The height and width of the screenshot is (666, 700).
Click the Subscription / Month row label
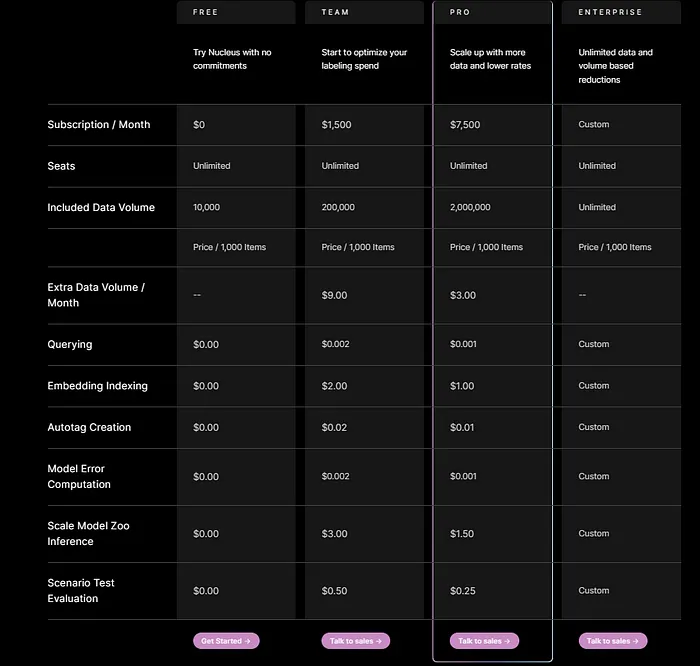(x=99, y=125)
